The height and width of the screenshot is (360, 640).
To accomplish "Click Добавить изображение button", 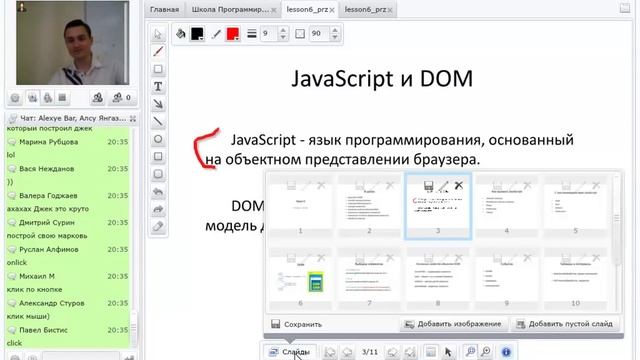I will (453, 324).
